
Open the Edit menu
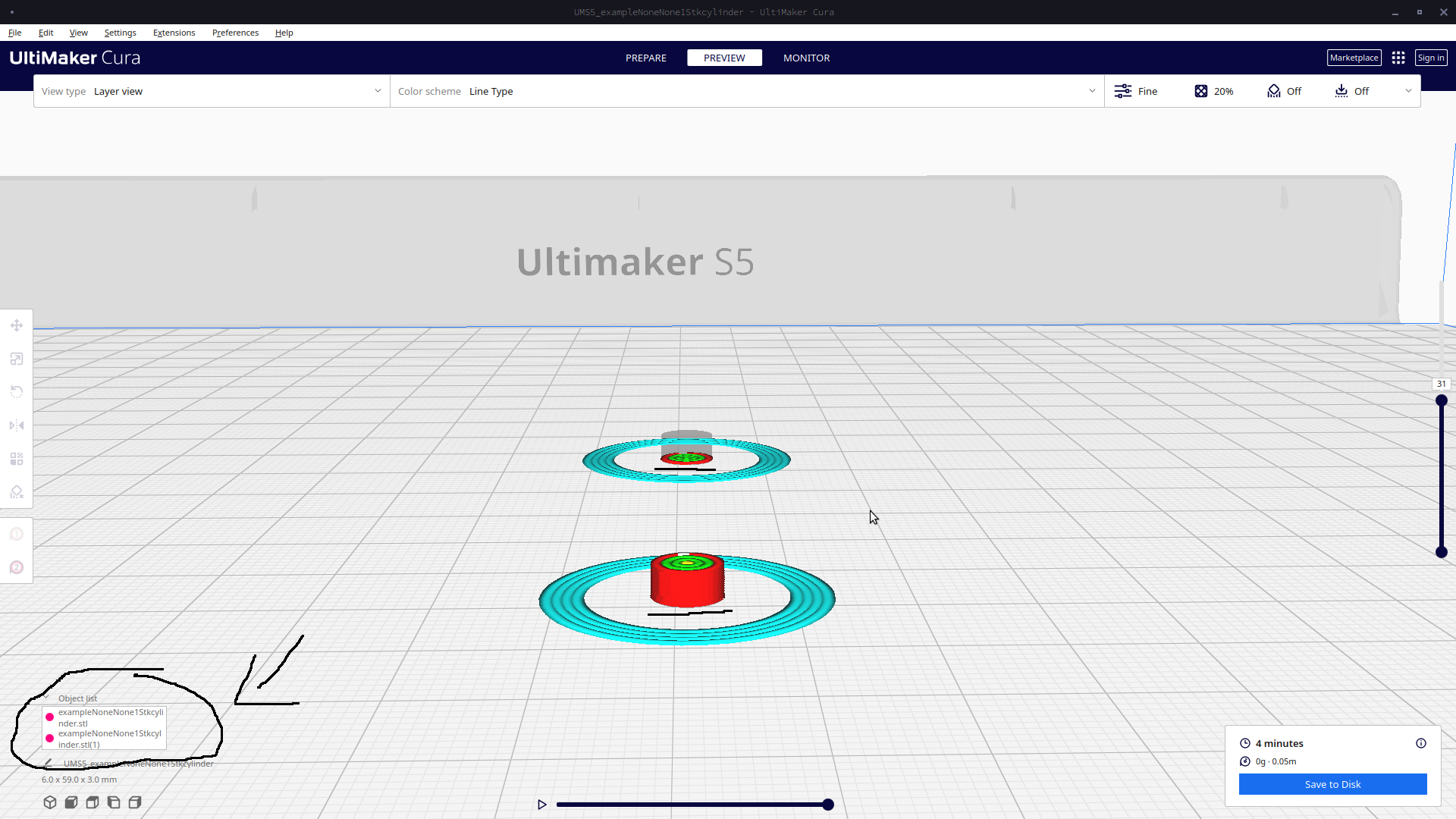45,33
